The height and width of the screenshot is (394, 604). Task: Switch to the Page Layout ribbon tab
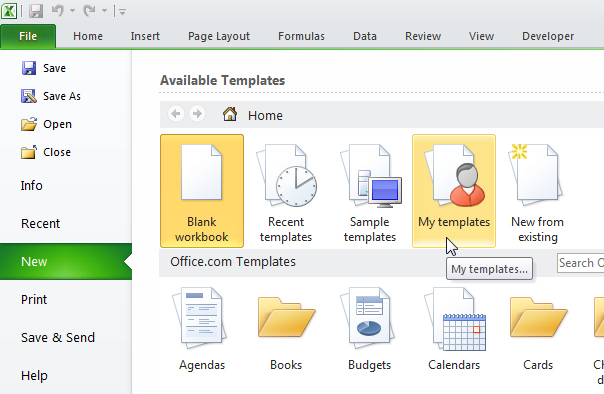coord(219,36)
